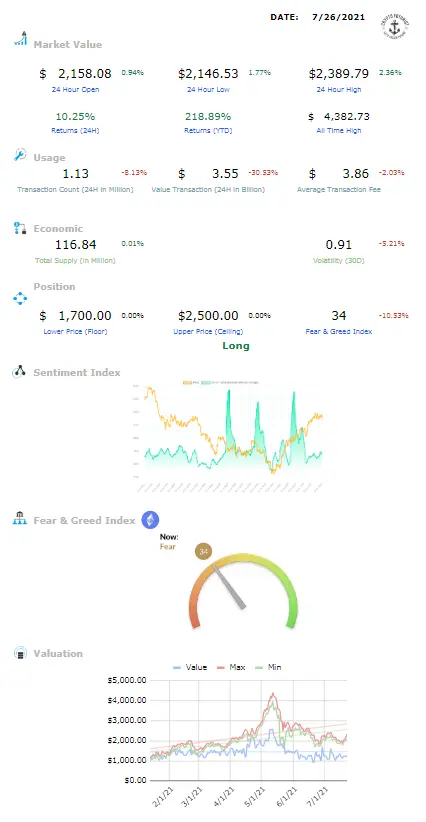Click the Returns (YTD) label
The image size is (426, 822).
tap(208, 131)
